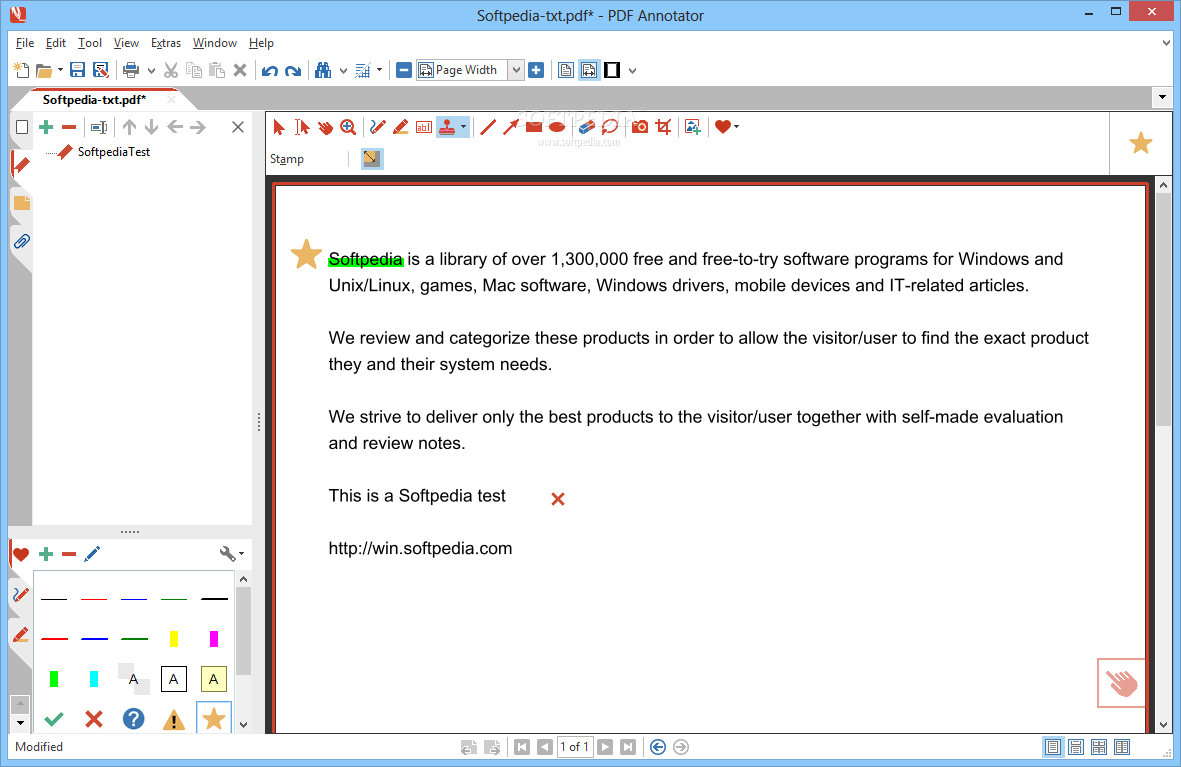The width and height of the screenshot is (1181, 767).
Task: Select the Text Select cursor tool
Action: tap(302, 127)
